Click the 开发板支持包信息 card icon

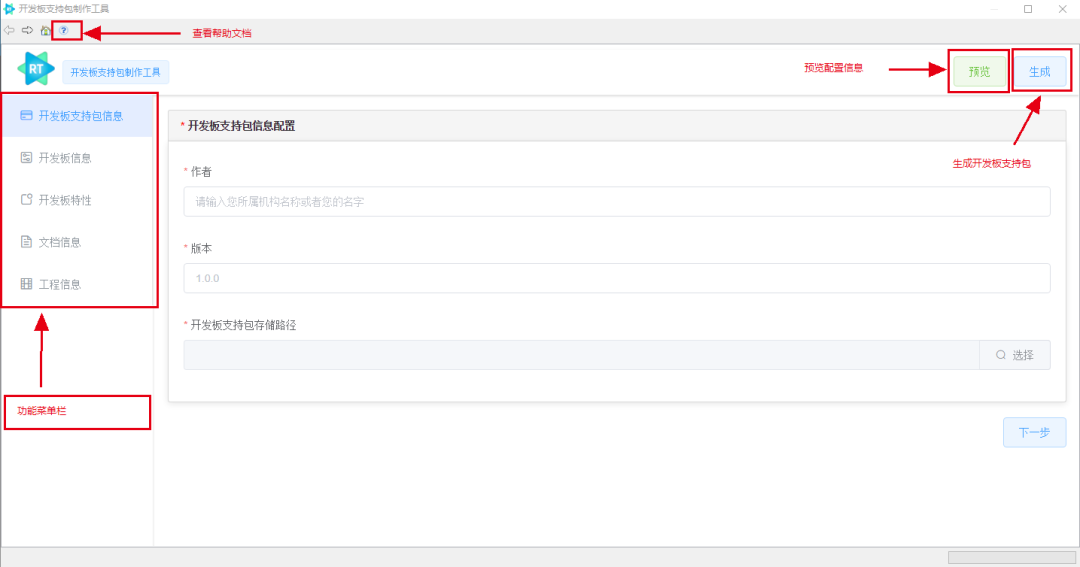(26, 116)
